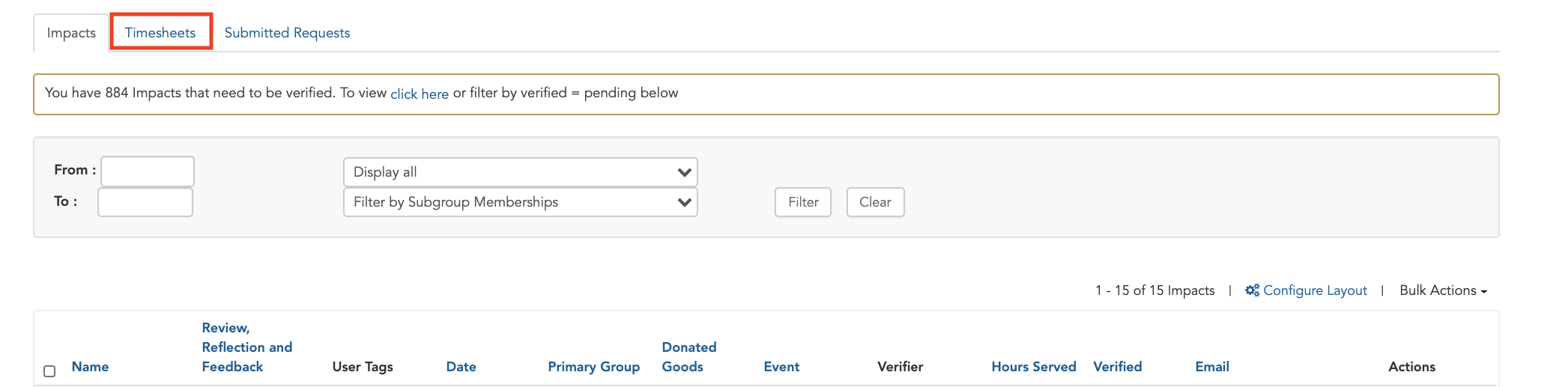Follow the 'click here' pending impacts link

pyautogui.click(x=420, y=94)
